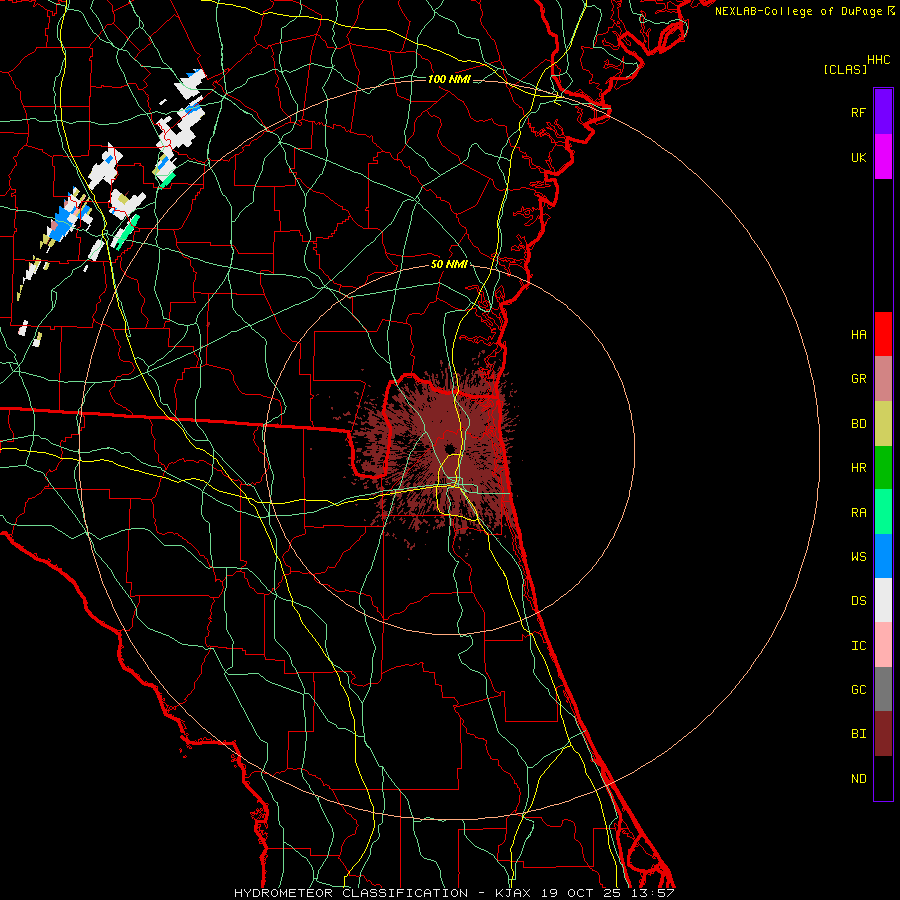Image resolution: width=900 pixels, height=900 pixels.
Task: Click the RA light green legend swatch
Action: (x=883, y=512)
